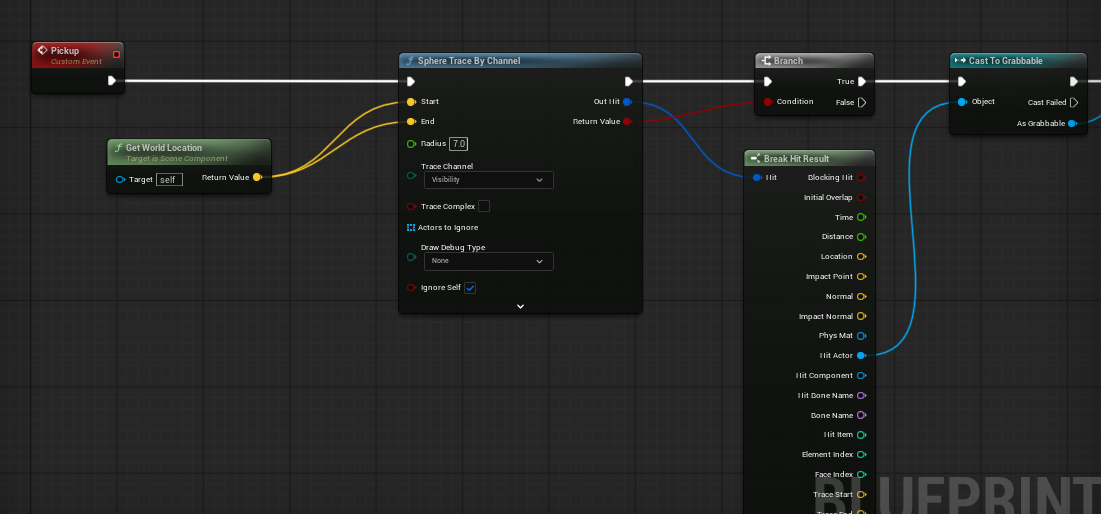The height and width of the screenshot is (514, 1101).
Task: Click the Actors to Ignore array pin
Action: [x=411, y=228]
